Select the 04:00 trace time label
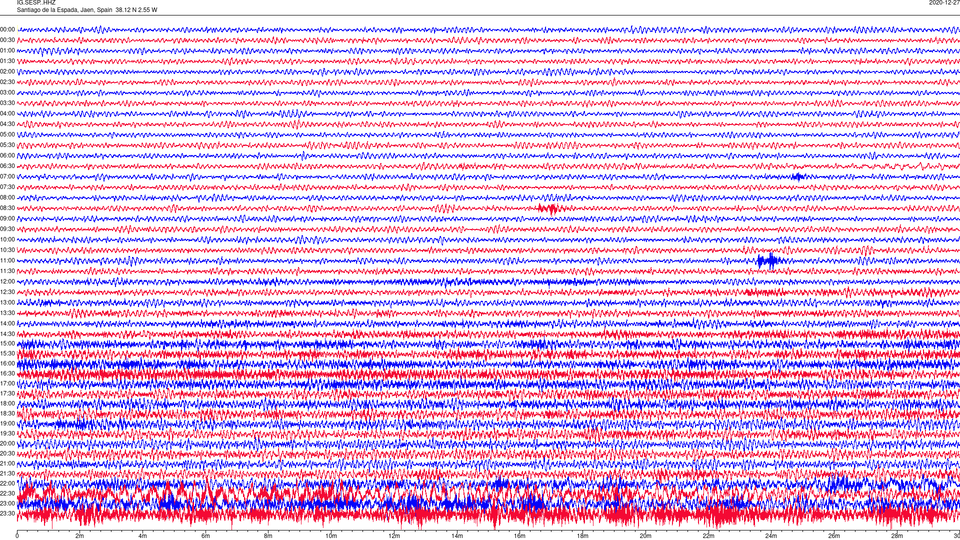Screen dimensions: 960x540 [7, 113]
